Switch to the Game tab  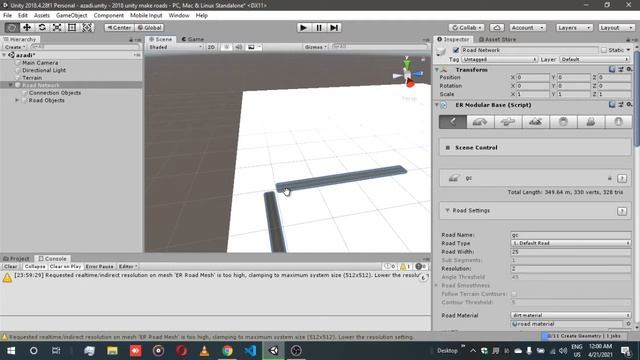pyautogui.click(x=193, y=39)
